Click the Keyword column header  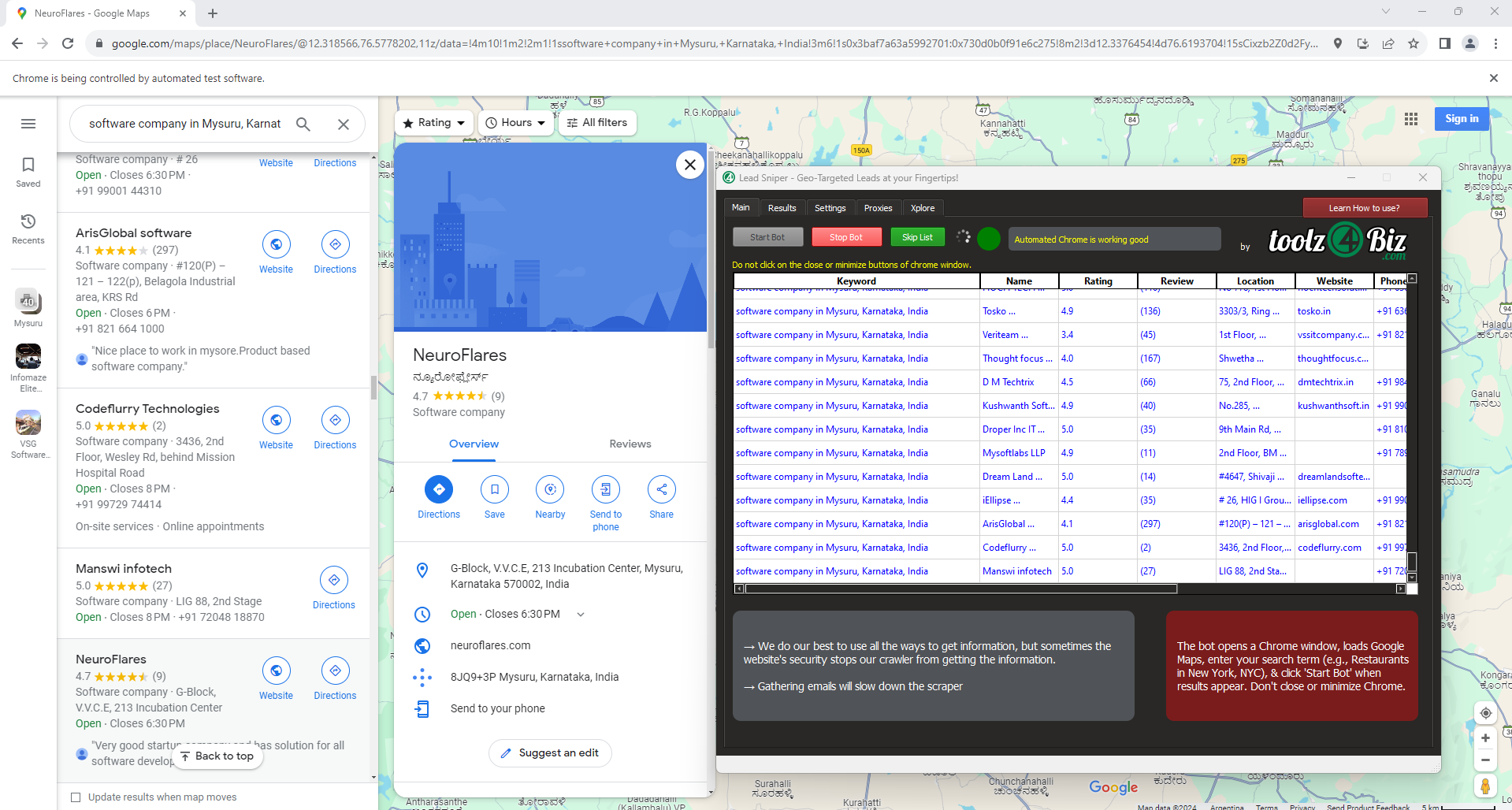856,281
